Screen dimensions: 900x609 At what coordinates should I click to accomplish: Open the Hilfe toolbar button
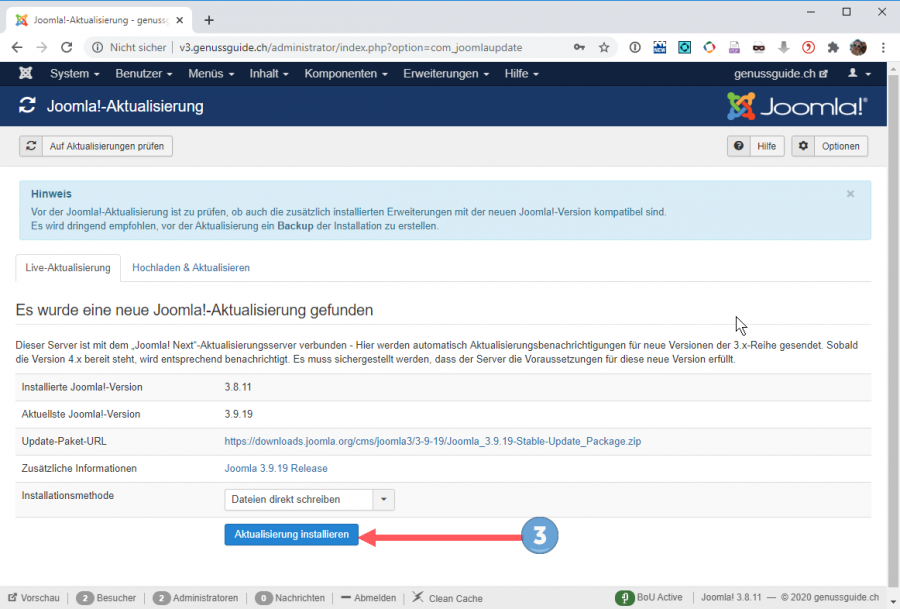click(x=755, y=146)
